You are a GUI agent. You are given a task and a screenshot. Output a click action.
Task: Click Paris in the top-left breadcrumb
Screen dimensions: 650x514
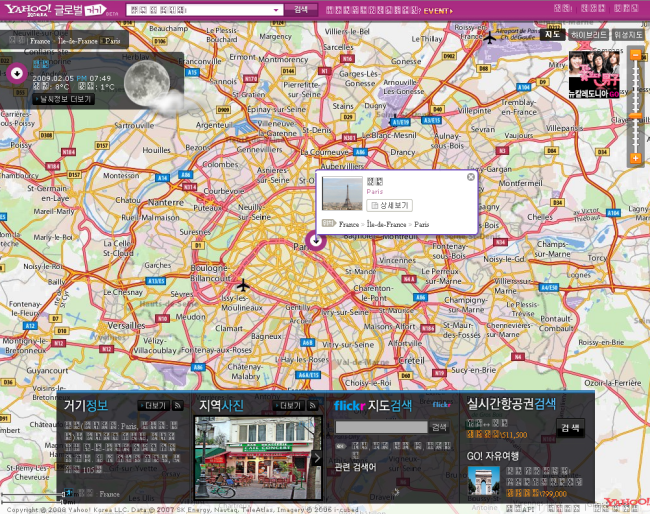[x=112, y=41]
